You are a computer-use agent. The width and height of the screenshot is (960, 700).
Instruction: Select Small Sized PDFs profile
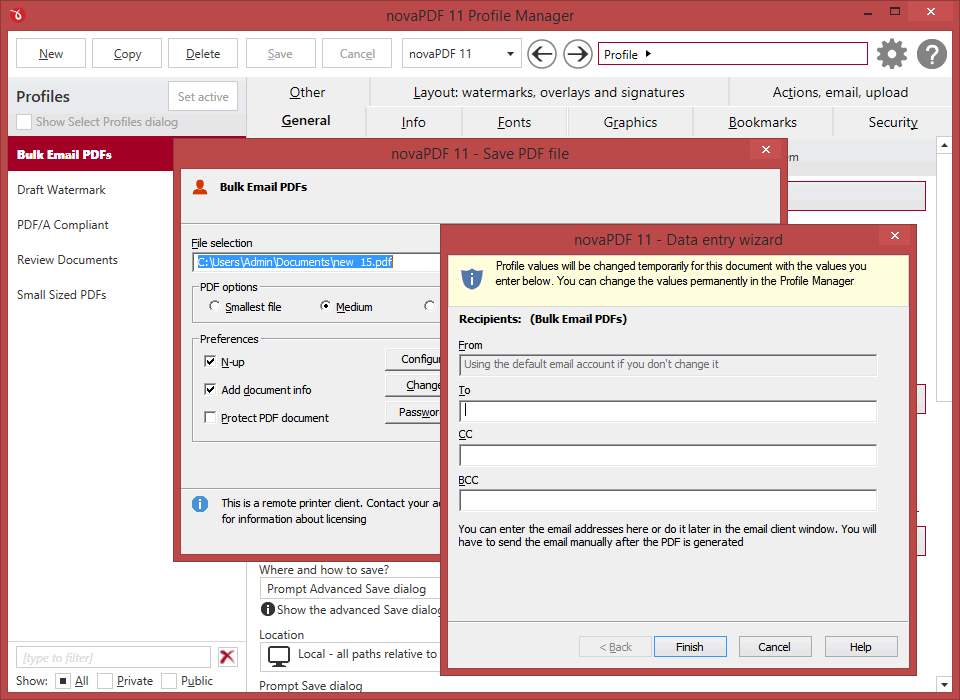coord(91,295)
